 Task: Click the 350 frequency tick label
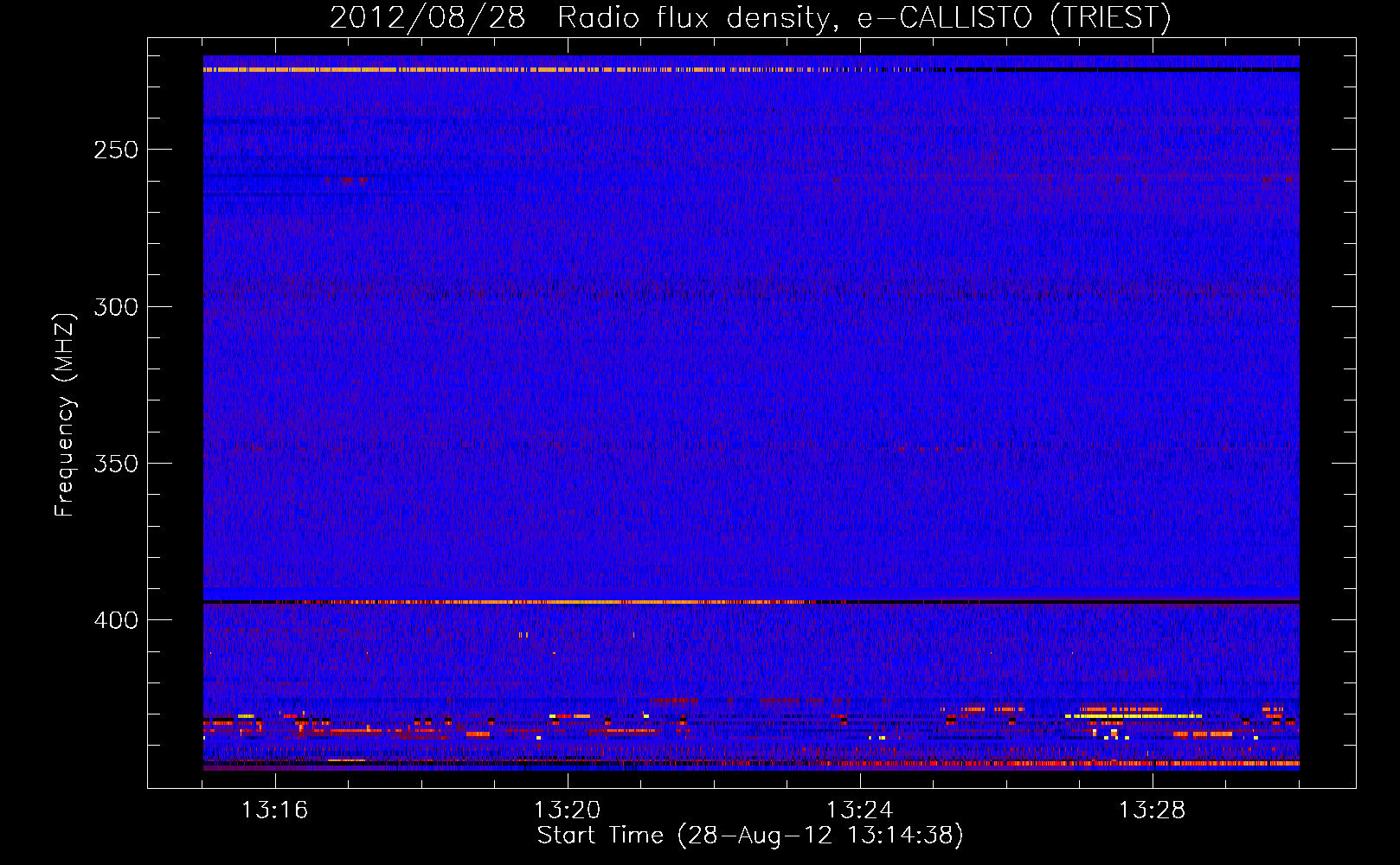[116, 464]
